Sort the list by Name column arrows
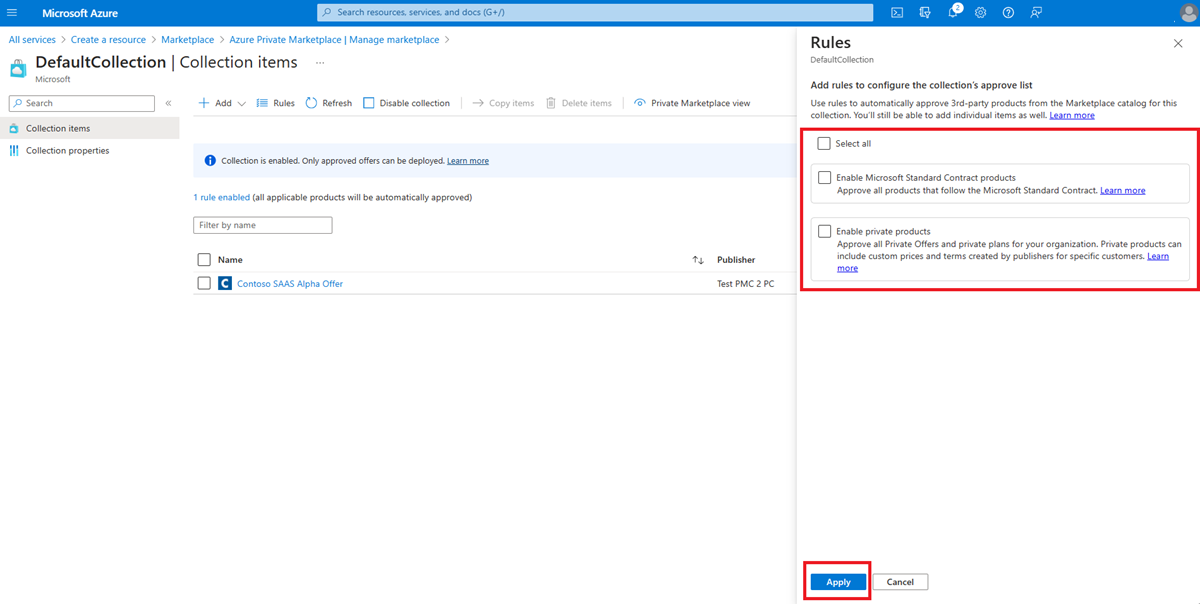1200x604 pixels. (x=698, y=260)
